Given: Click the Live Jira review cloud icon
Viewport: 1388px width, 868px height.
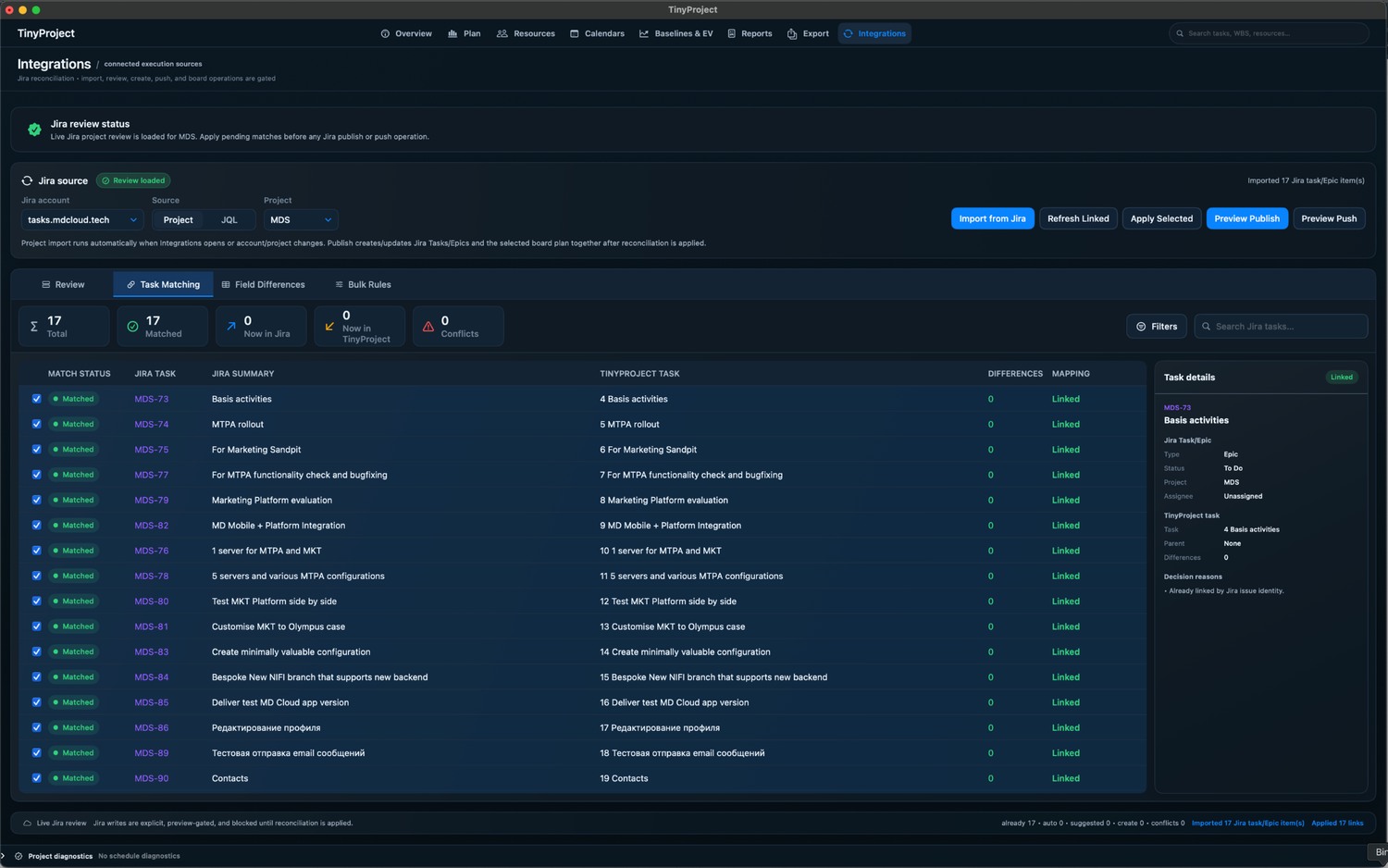Looking at the screenshot, I should 27,823.
